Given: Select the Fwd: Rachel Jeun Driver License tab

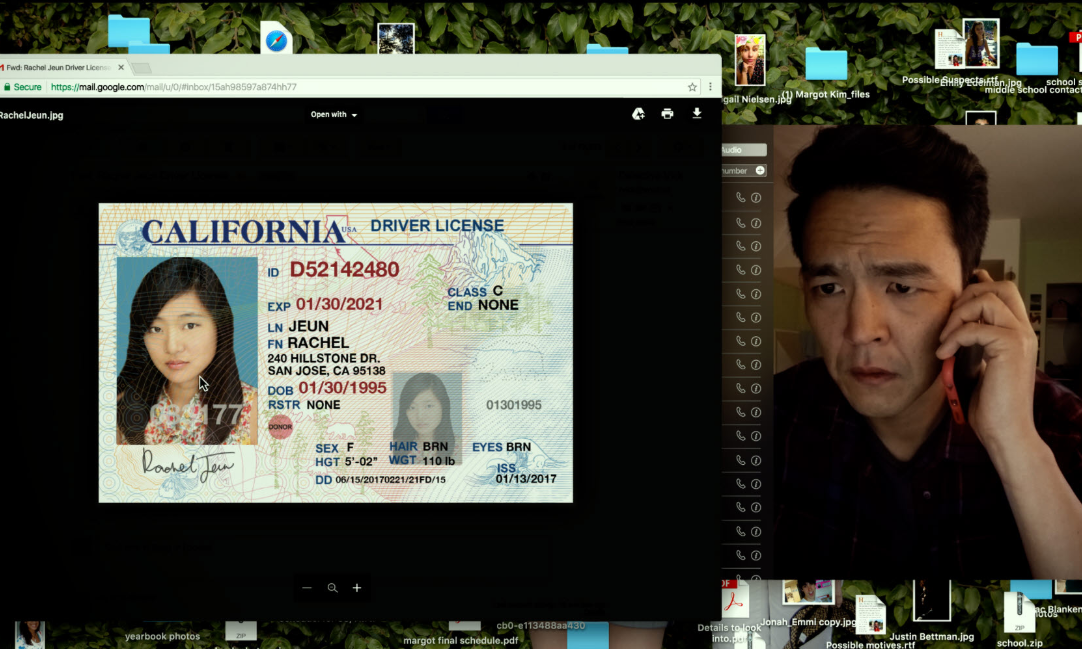Looking at the screenshot, I should click(58, 68).
